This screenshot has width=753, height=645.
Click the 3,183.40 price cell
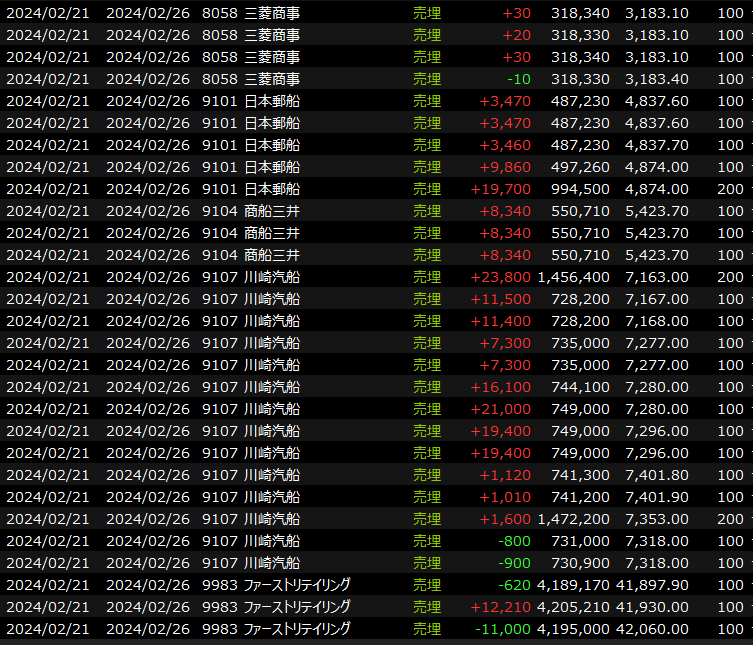point(656,79)
